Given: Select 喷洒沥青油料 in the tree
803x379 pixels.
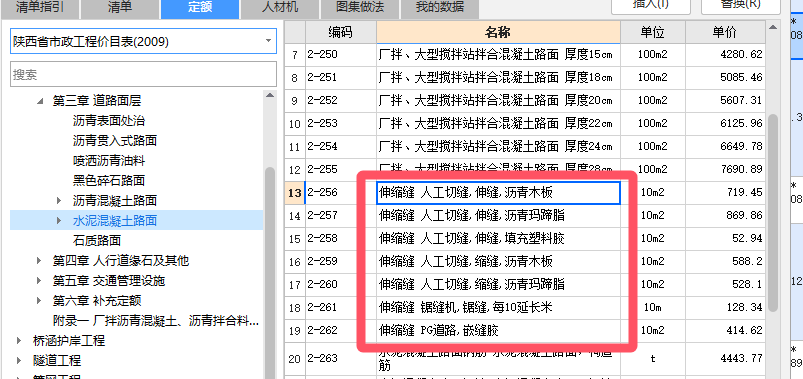Looking at the screenshot, I should click(x=109, y=161).
